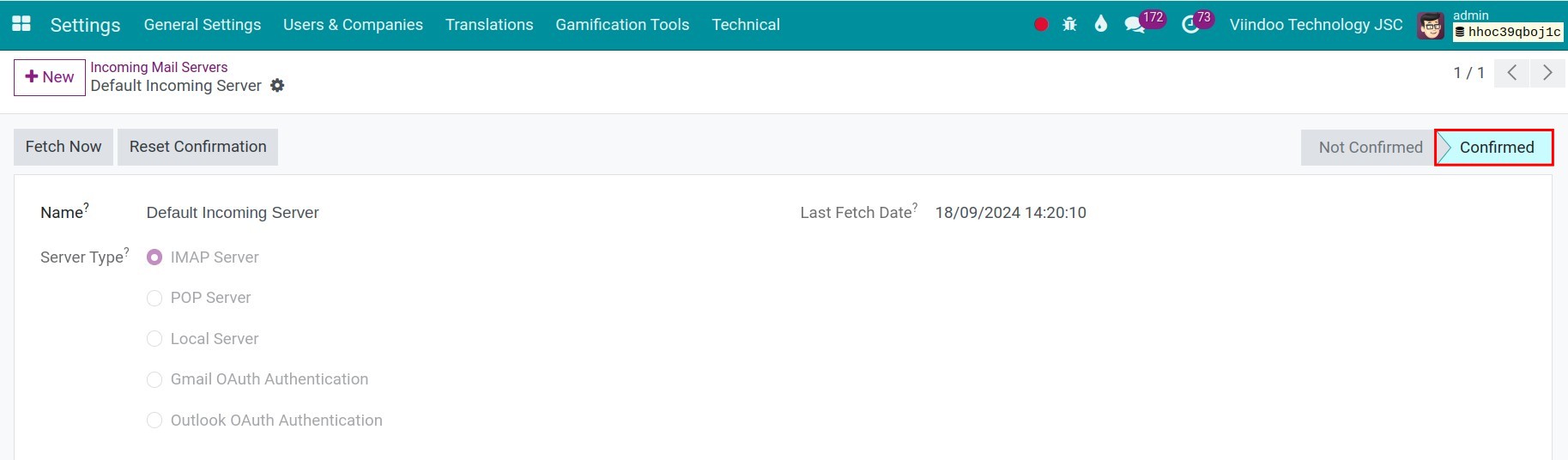Click the Server Type field label
The height and width of the screenshot is (460, 1568).
pos(82,257)
